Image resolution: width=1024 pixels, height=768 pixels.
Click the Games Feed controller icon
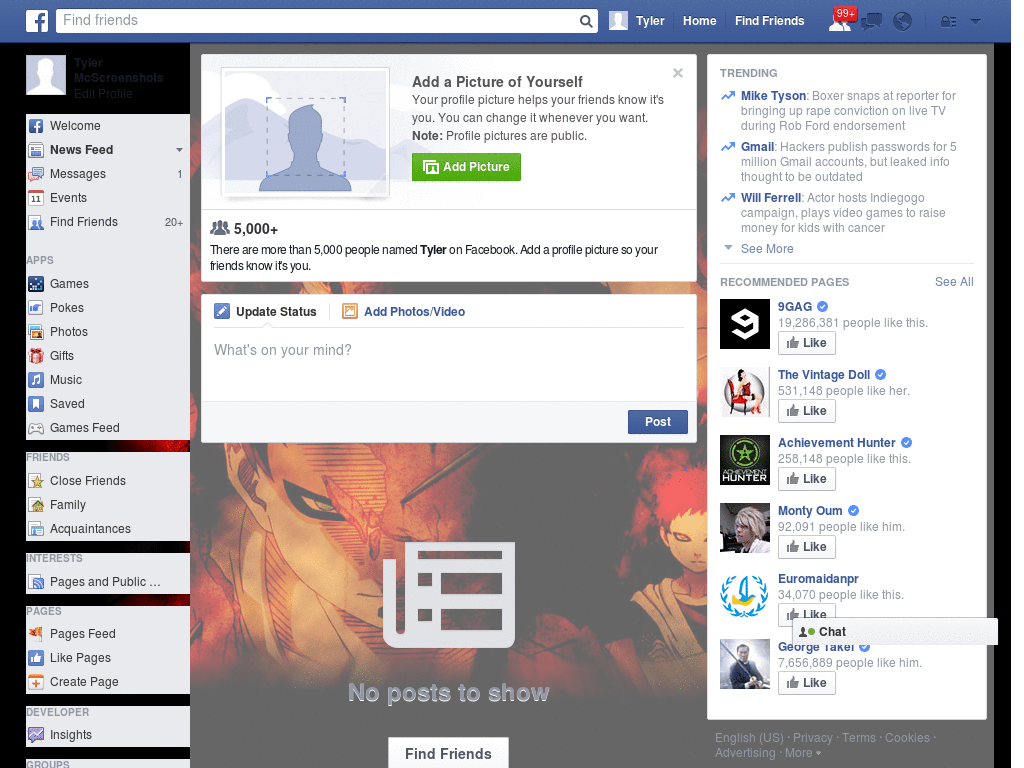[x=36, y=428]
